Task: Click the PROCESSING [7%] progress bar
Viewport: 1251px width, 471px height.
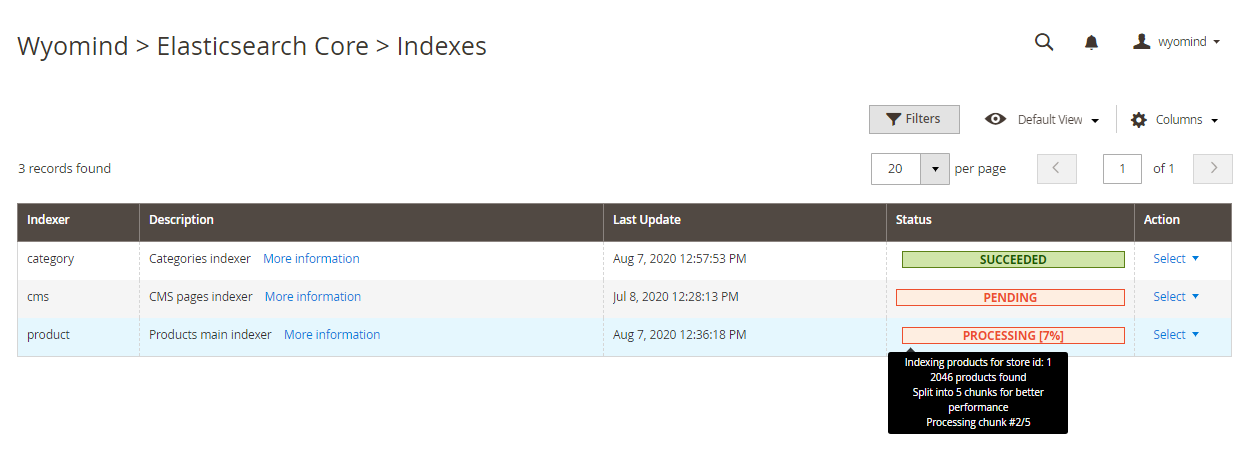Action: click(x=1013, y=335)
